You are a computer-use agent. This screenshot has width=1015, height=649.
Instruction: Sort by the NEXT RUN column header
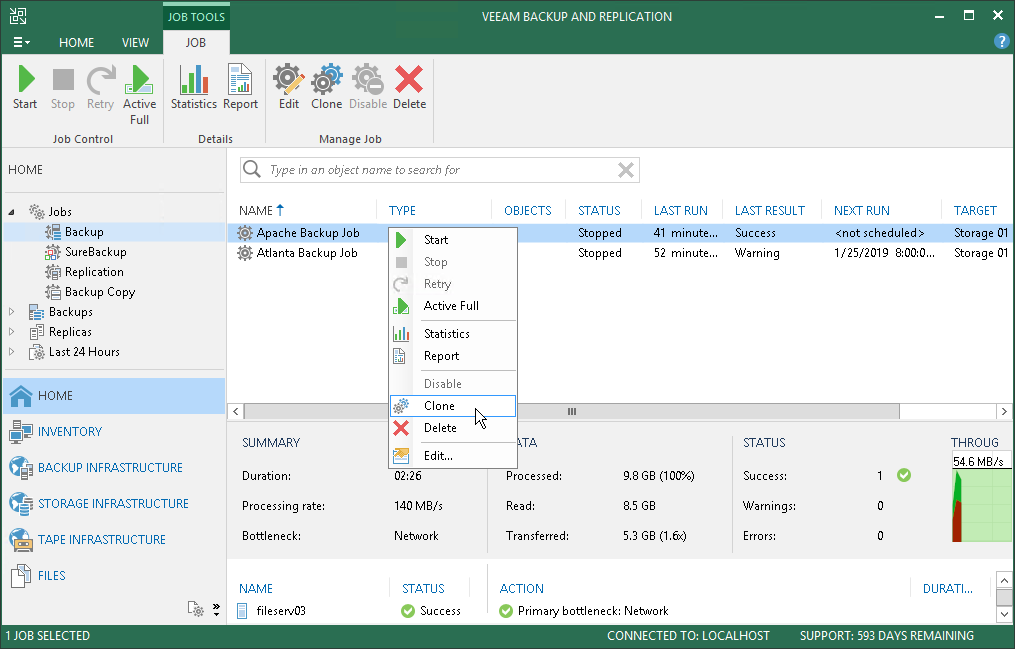[861, 210]
